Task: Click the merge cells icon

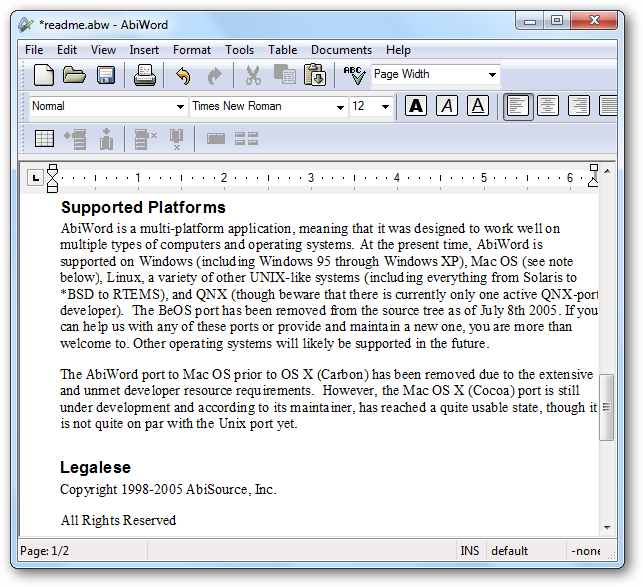Action: coord(216,139)
